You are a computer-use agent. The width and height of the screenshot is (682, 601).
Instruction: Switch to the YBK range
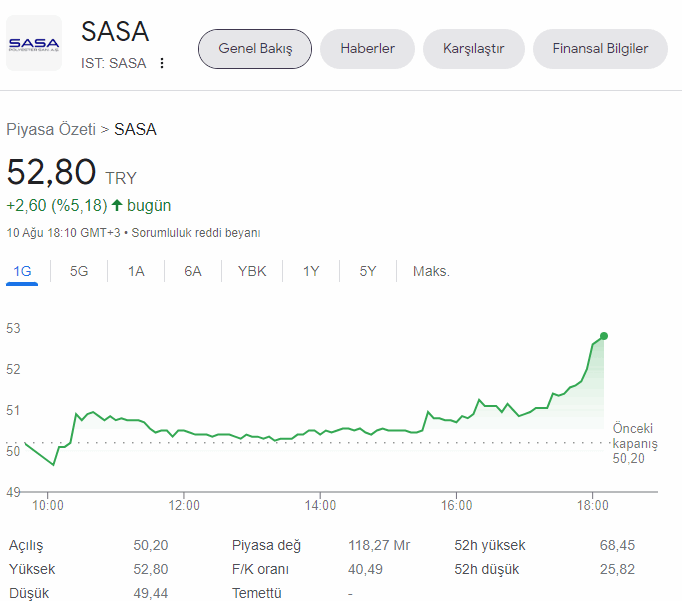[252, 271]
